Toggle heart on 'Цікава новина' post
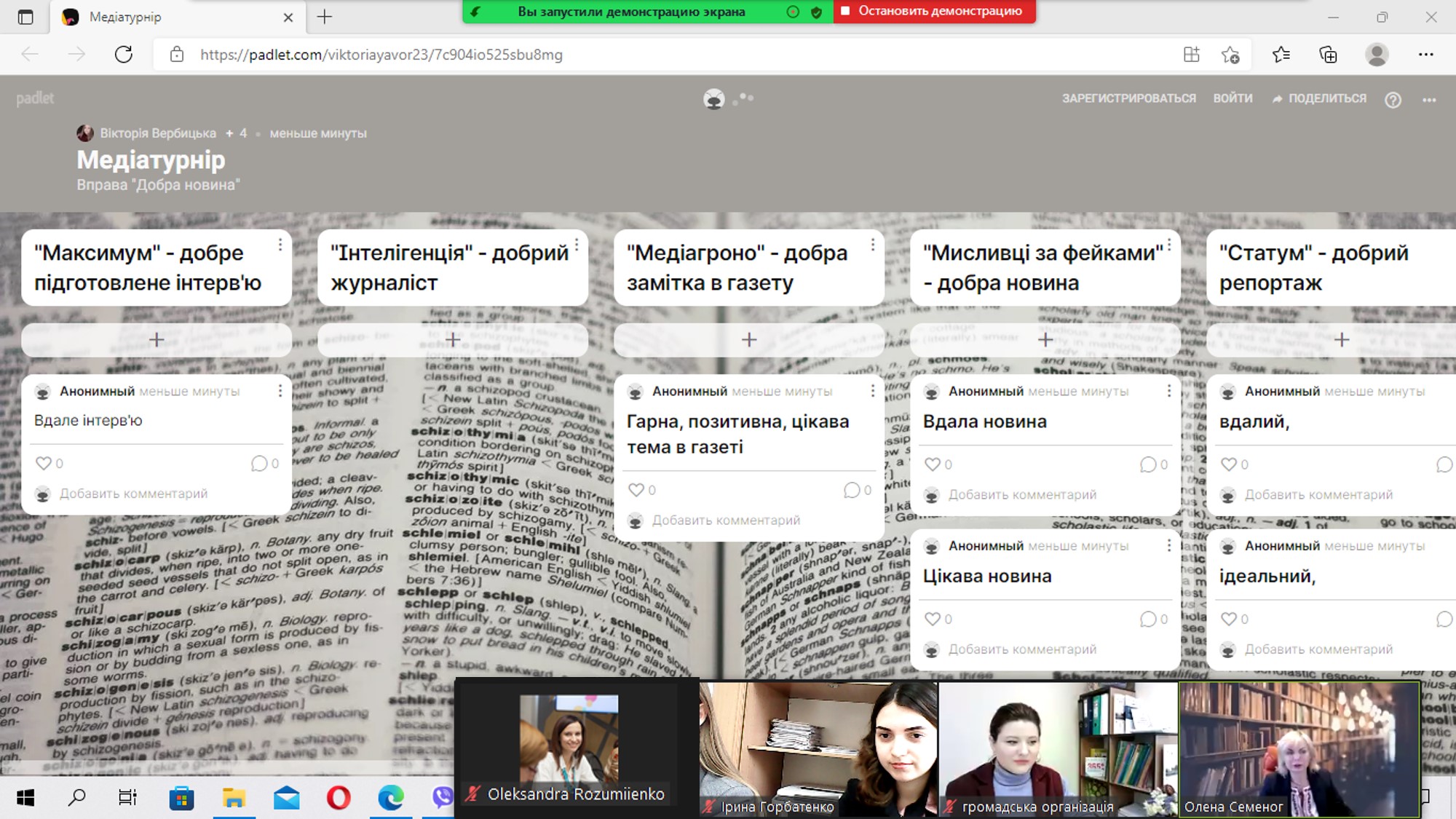Image resolution: width=1456 pixels, height=819 pixels. point(933,619)
